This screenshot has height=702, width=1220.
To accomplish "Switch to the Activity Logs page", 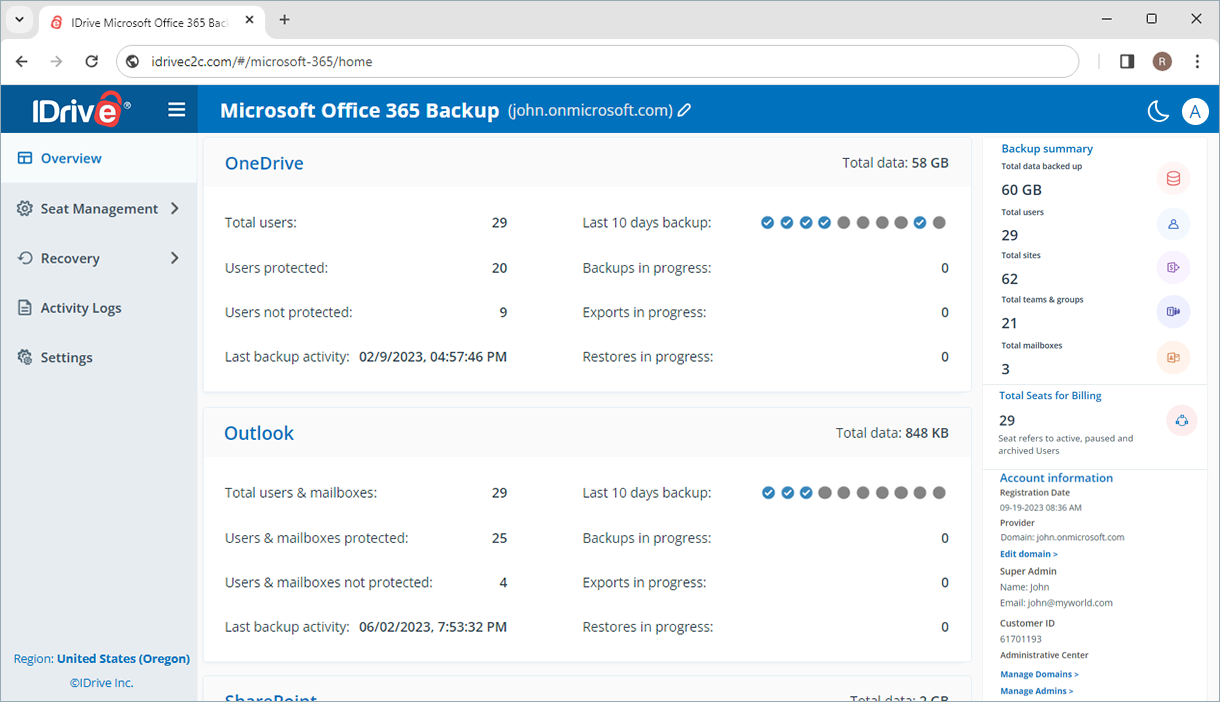I will (x=81, y=307).
